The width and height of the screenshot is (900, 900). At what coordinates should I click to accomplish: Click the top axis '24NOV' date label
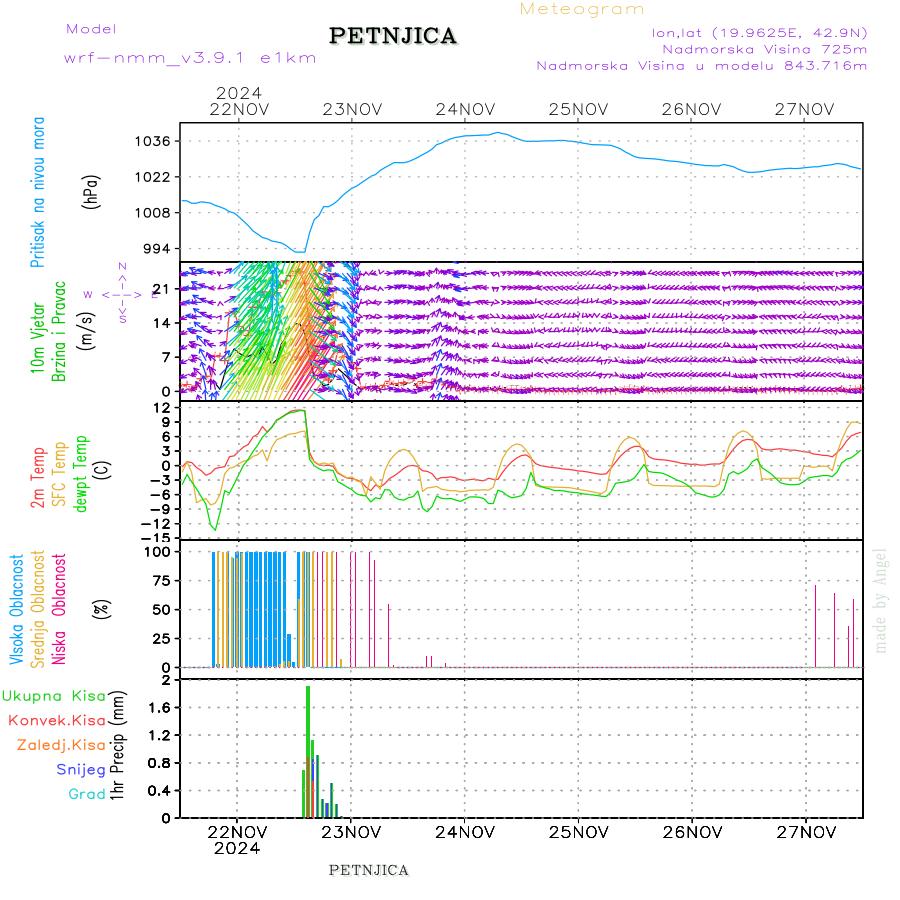(x=465, y=109)
